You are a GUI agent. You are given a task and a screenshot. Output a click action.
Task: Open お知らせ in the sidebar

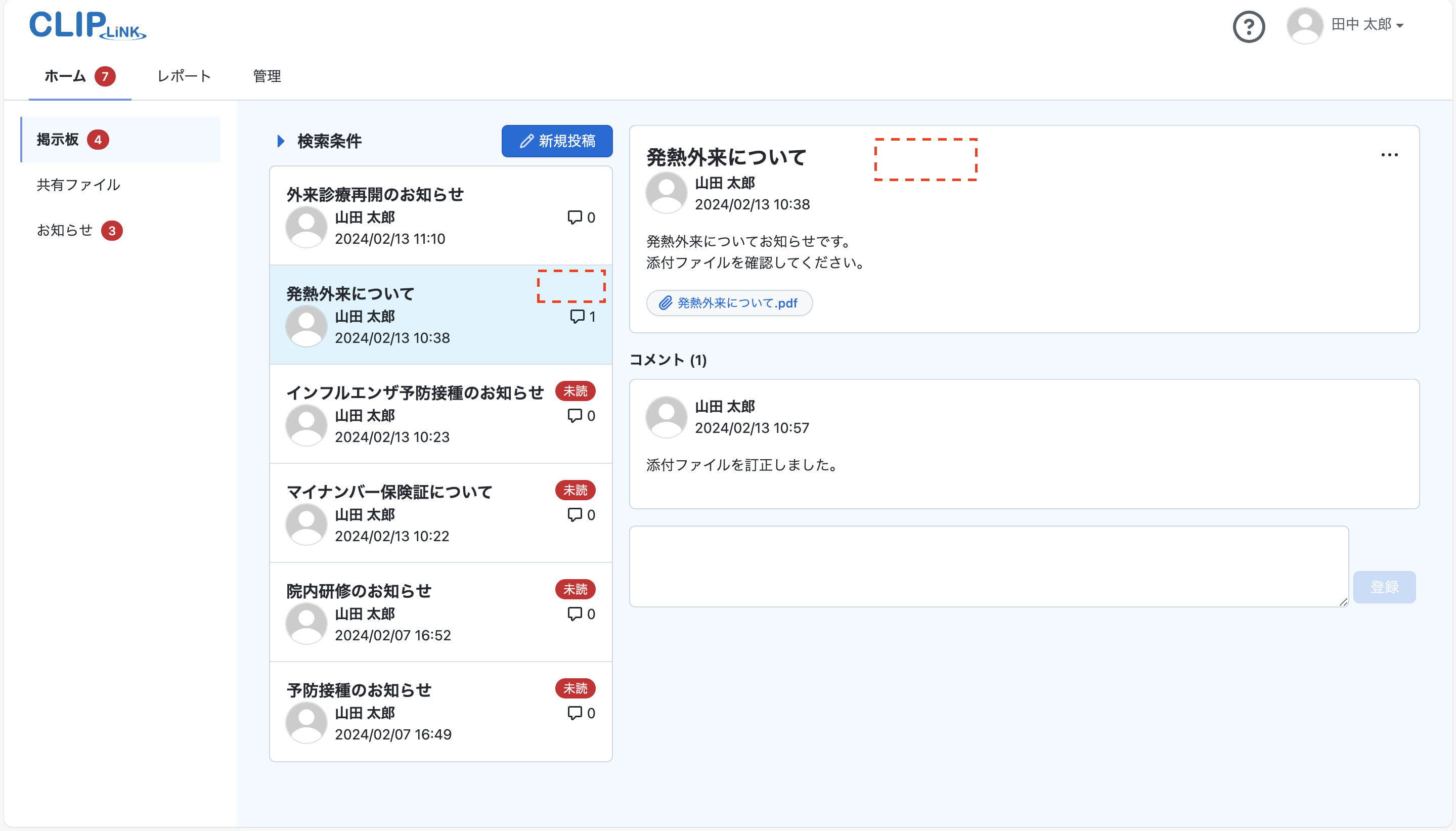(x=64, y=230)
